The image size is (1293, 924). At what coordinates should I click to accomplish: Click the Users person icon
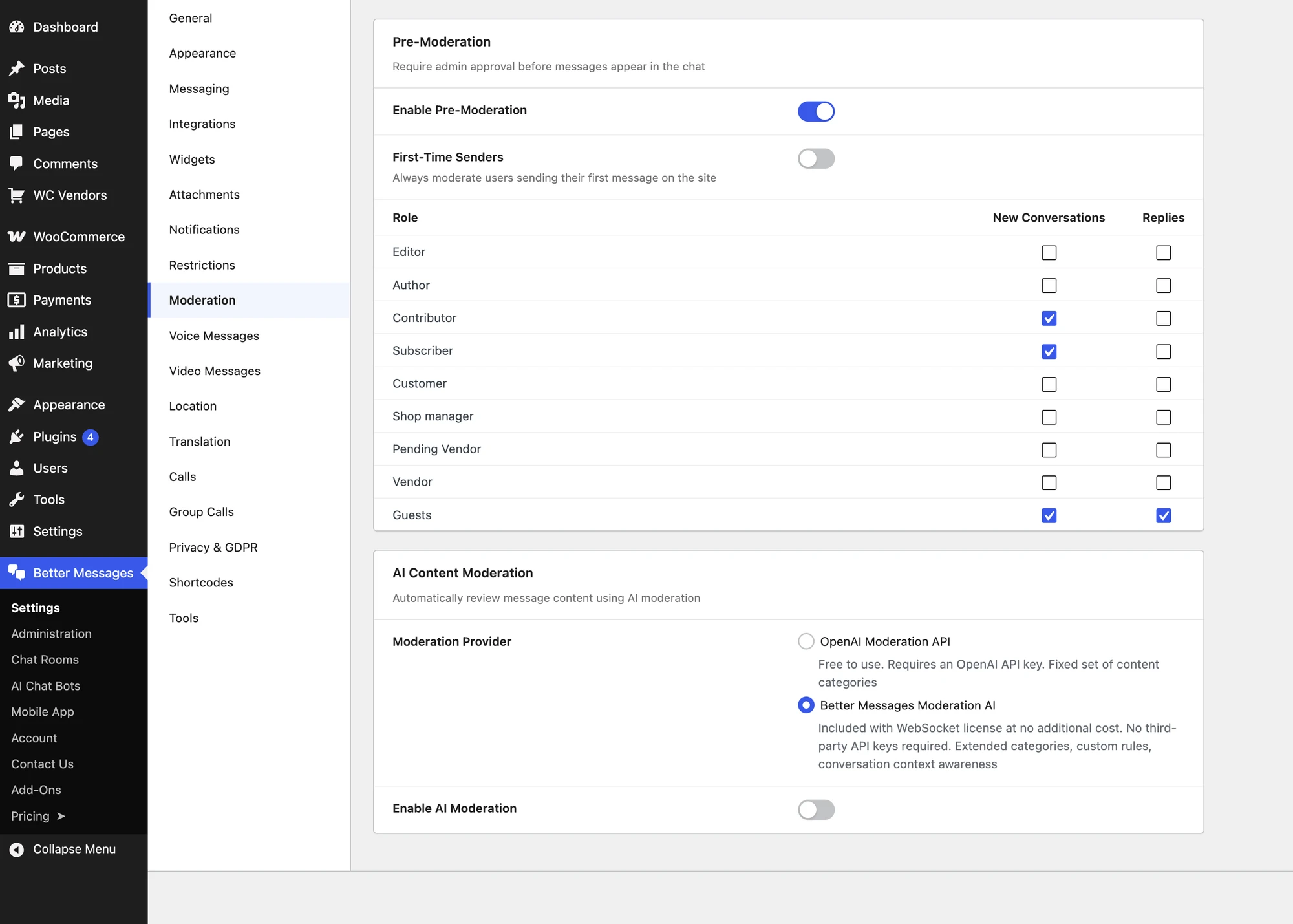tap(17, 468)
